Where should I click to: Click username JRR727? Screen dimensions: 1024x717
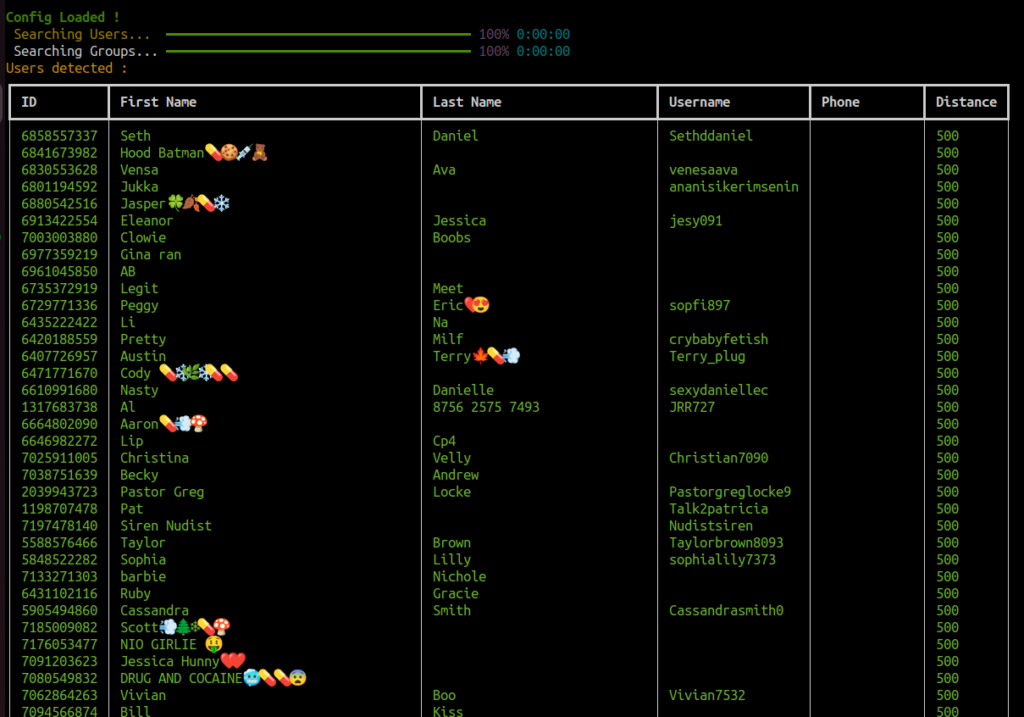[692, 407]
